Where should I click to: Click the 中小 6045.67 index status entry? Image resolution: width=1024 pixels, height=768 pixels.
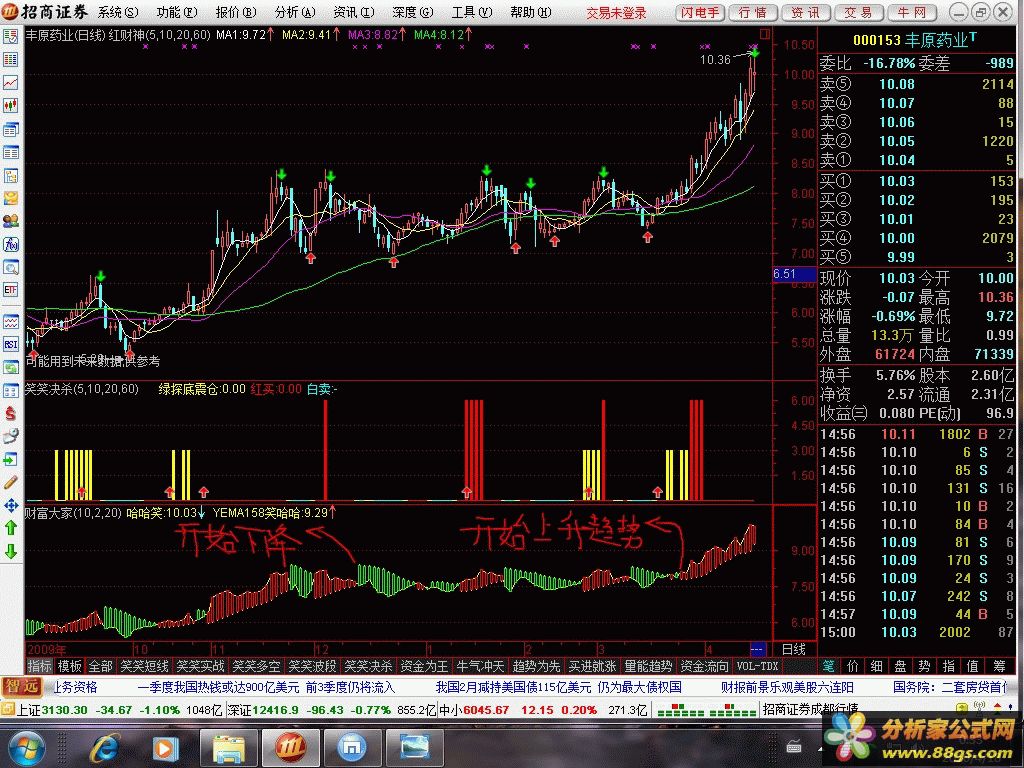coord(544,710)
